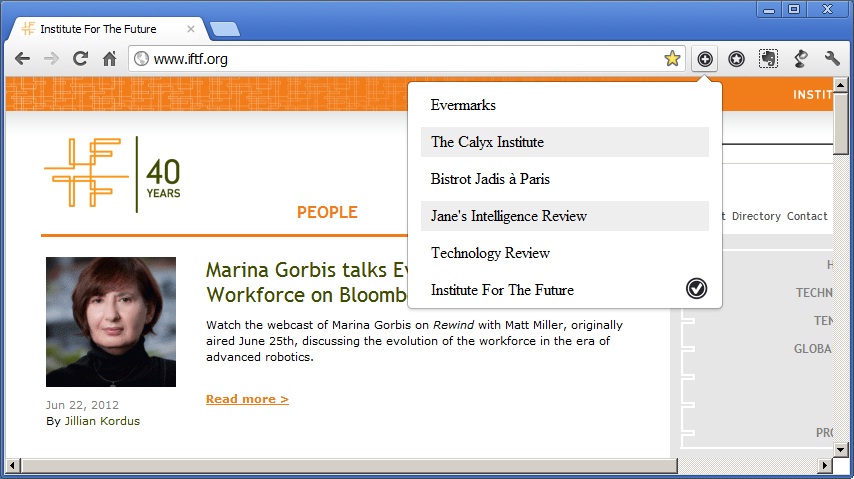The image size is (854, 479).
Task: Click the checkmark beside Institute For The Future
Action: tap(696, 288)
